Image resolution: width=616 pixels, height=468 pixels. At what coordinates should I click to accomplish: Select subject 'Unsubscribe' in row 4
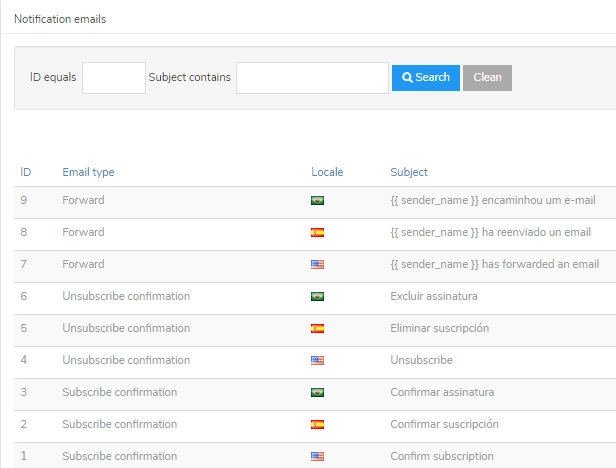point(422,360)
